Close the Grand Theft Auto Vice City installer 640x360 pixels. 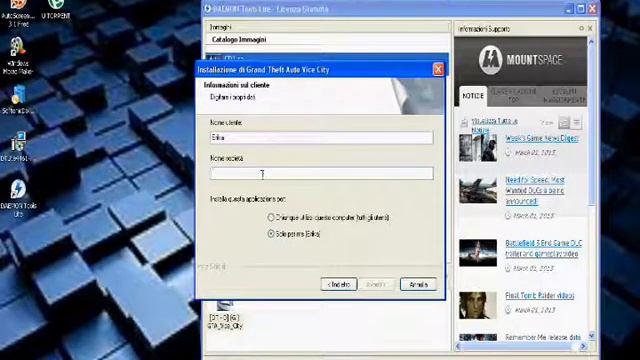pyautogui.click(x=438, y=69)
